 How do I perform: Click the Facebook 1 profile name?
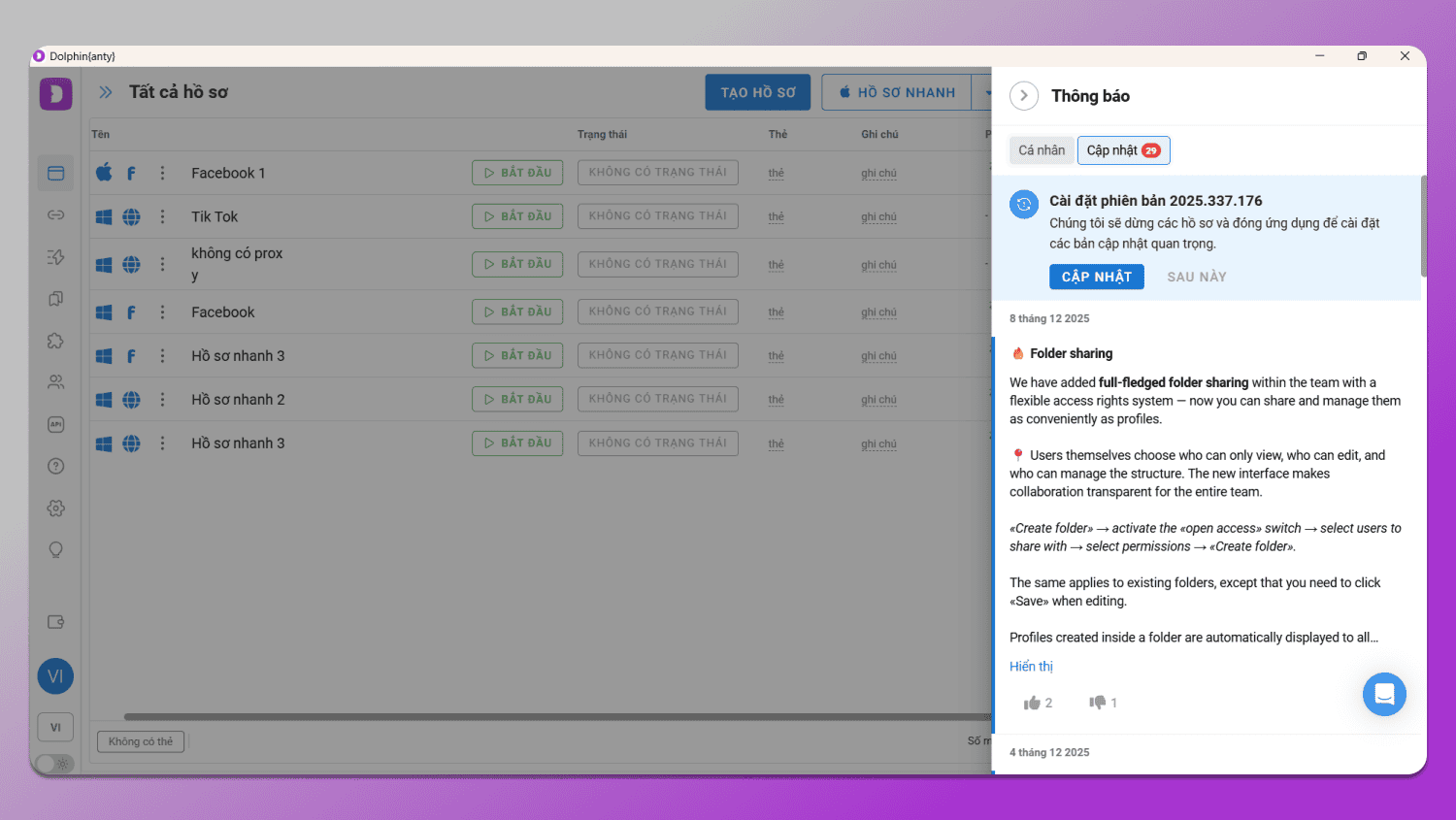(228, 173)
